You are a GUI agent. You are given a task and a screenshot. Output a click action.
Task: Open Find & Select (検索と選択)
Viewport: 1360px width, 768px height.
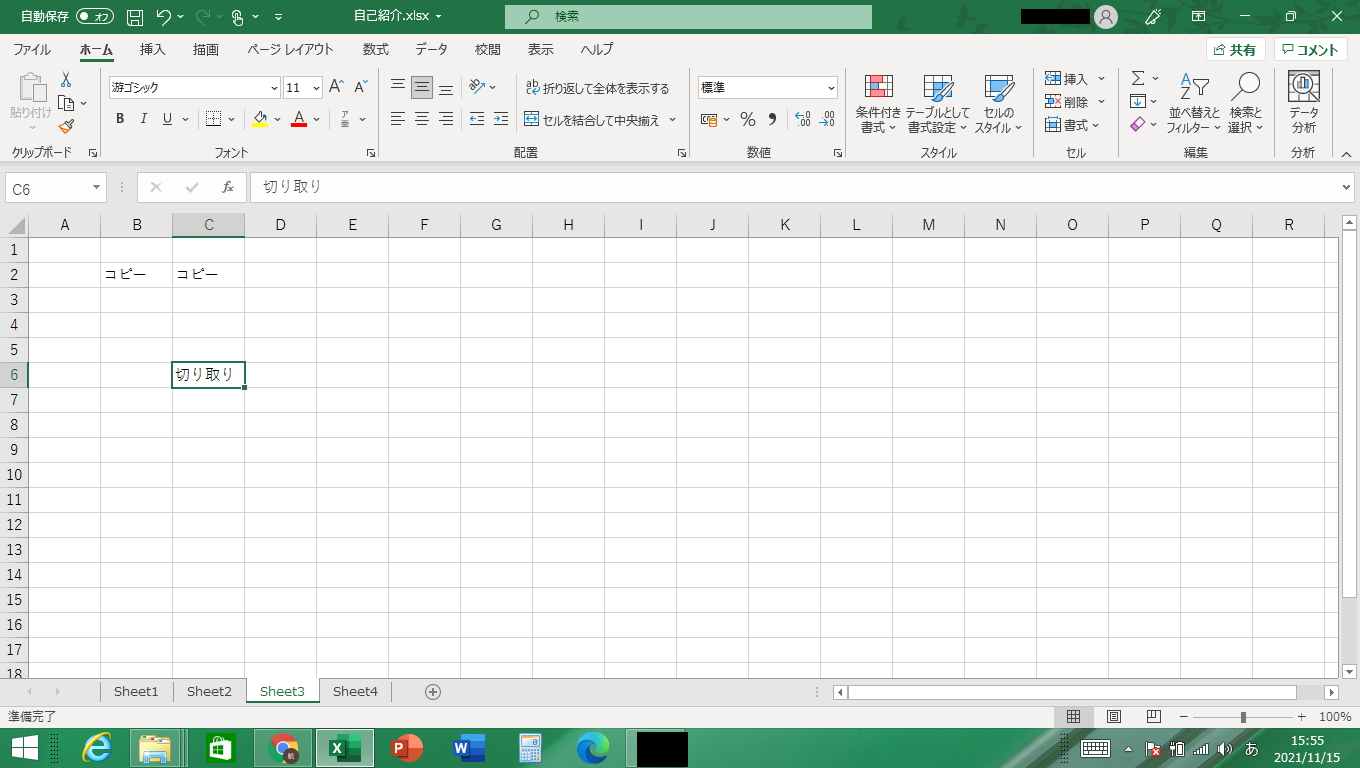pos(1246,104)
